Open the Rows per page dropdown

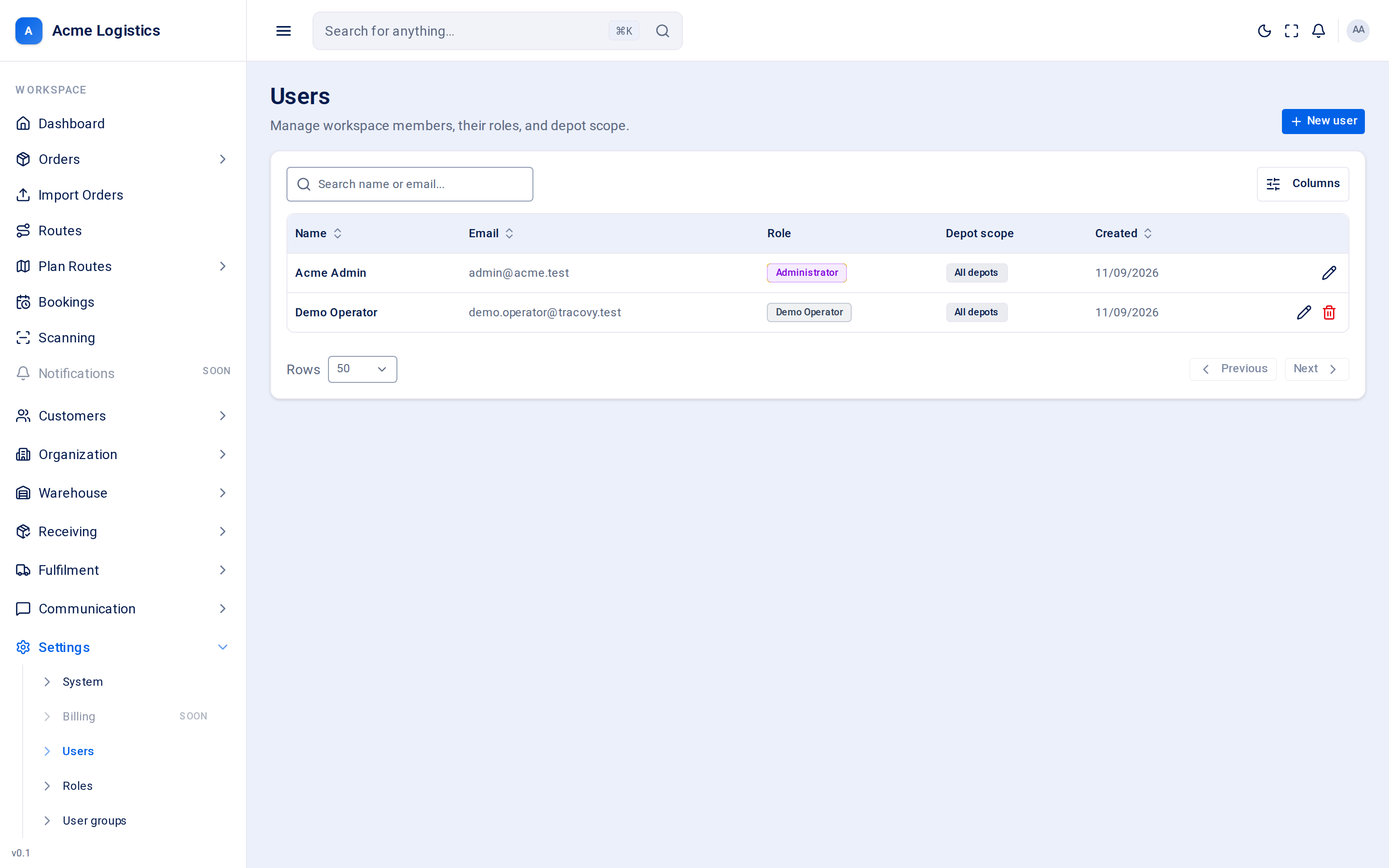[362, 369]
